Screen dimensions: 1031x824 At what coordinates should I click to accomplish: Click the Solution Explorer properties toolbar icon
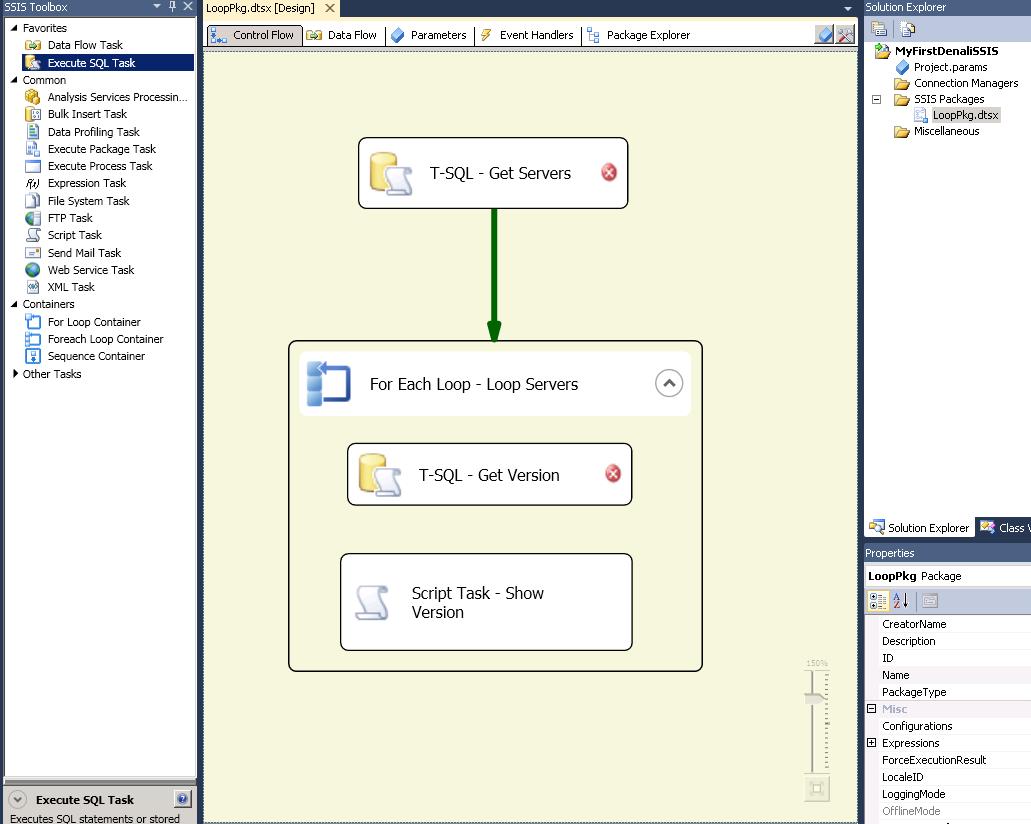(879, 28)
